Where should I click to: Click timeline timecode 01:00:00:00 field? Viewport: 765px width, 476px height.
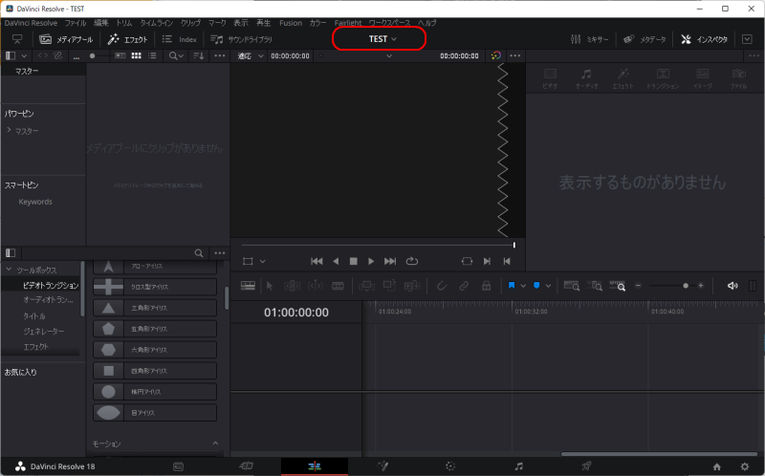296,313
